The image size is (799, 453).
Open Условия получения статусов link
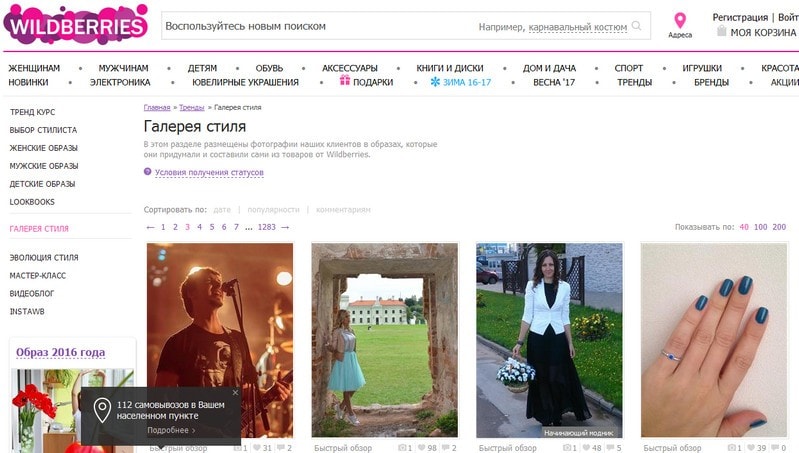tap(209, 173)
